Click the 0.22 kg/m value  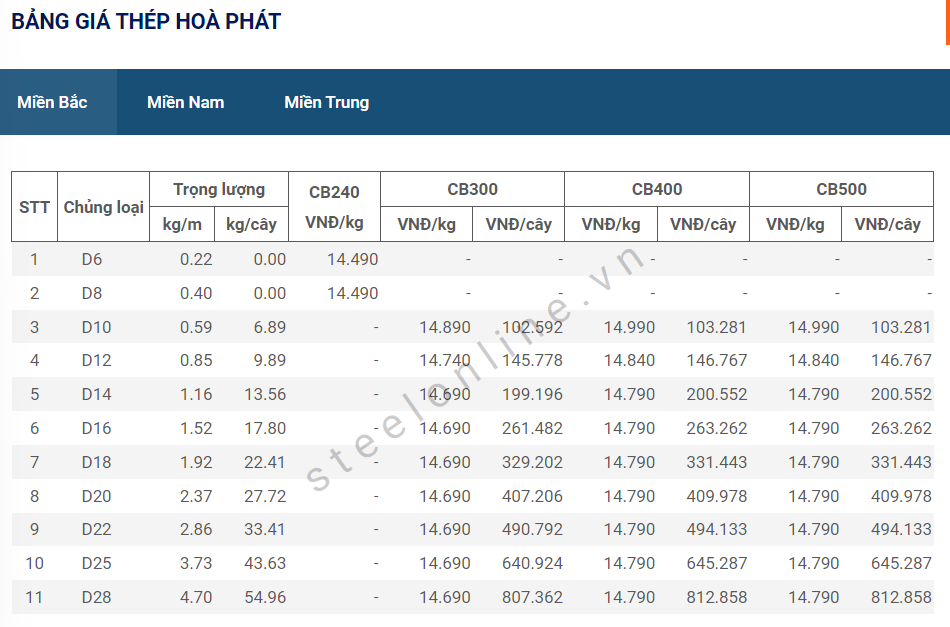pyautogui.click(x=196, y=259)
